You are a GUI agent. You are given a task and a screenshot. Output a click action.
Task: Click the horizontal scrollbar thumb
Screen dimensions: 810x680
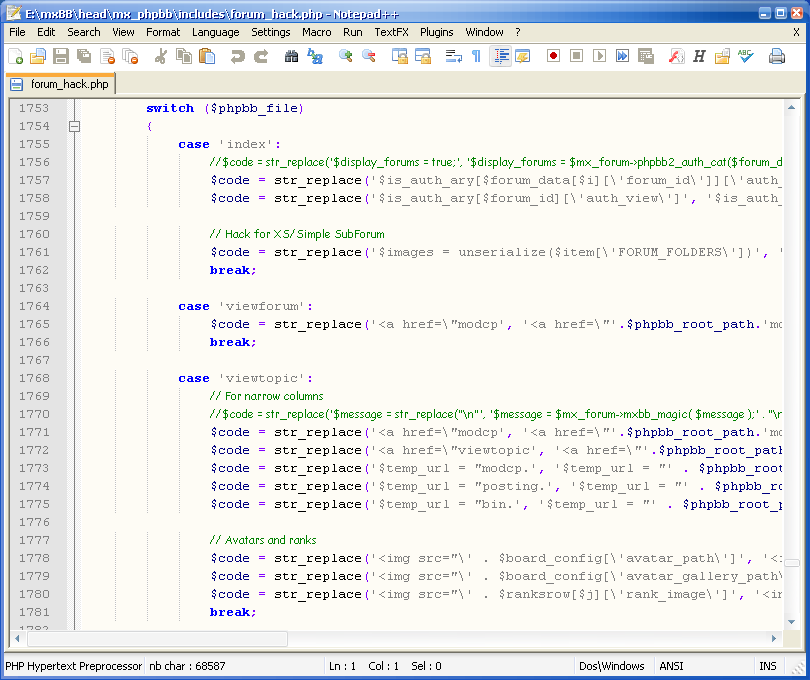pos(157,639)
